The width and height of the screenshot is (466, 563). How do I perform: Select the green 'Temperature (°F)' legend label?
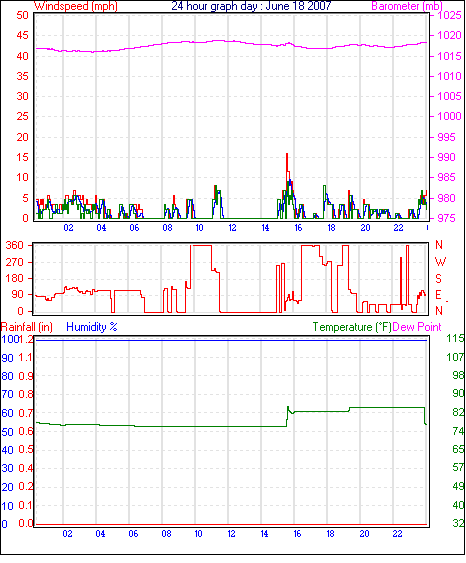click(352, 327)
